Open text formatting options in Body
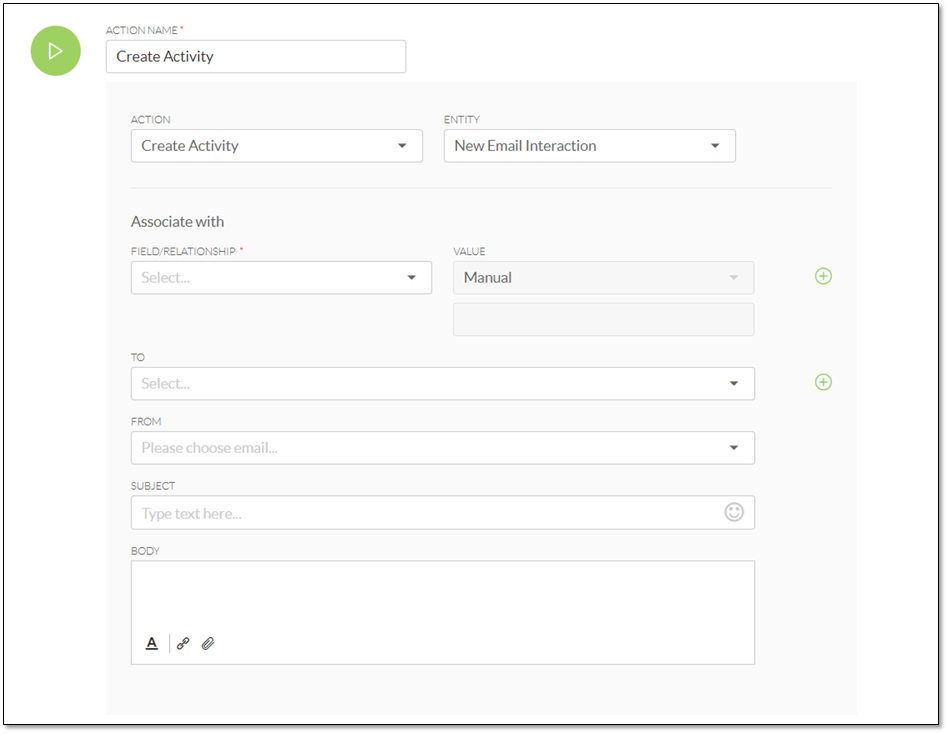The width and height of the screenshot is (948, 734). tap(152, 643)
